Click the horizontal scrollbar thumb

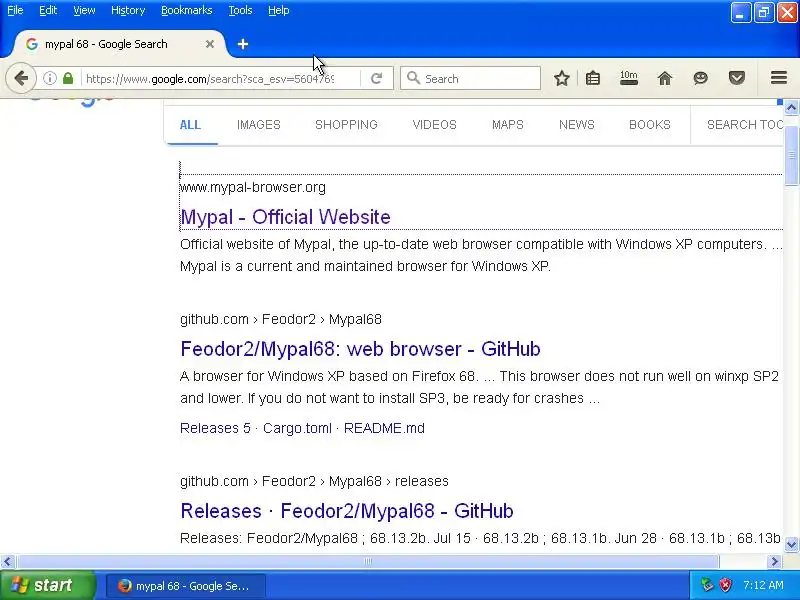click(x=368, y=562)
